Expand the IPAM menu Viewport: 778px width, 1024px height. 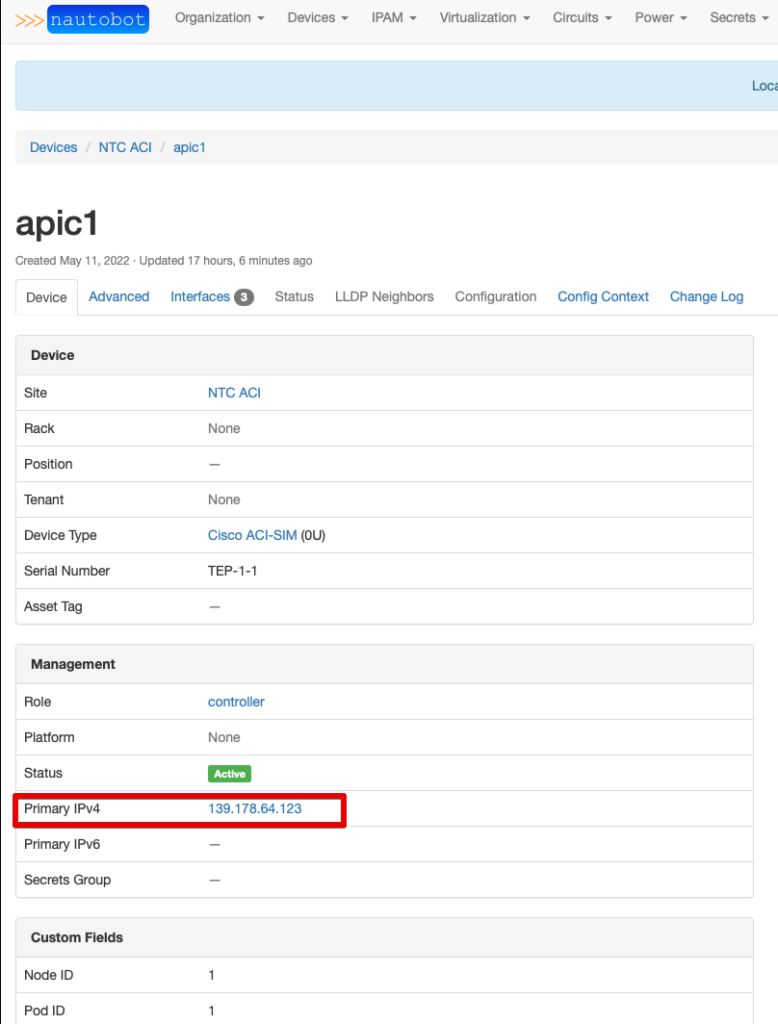[394, 18]
